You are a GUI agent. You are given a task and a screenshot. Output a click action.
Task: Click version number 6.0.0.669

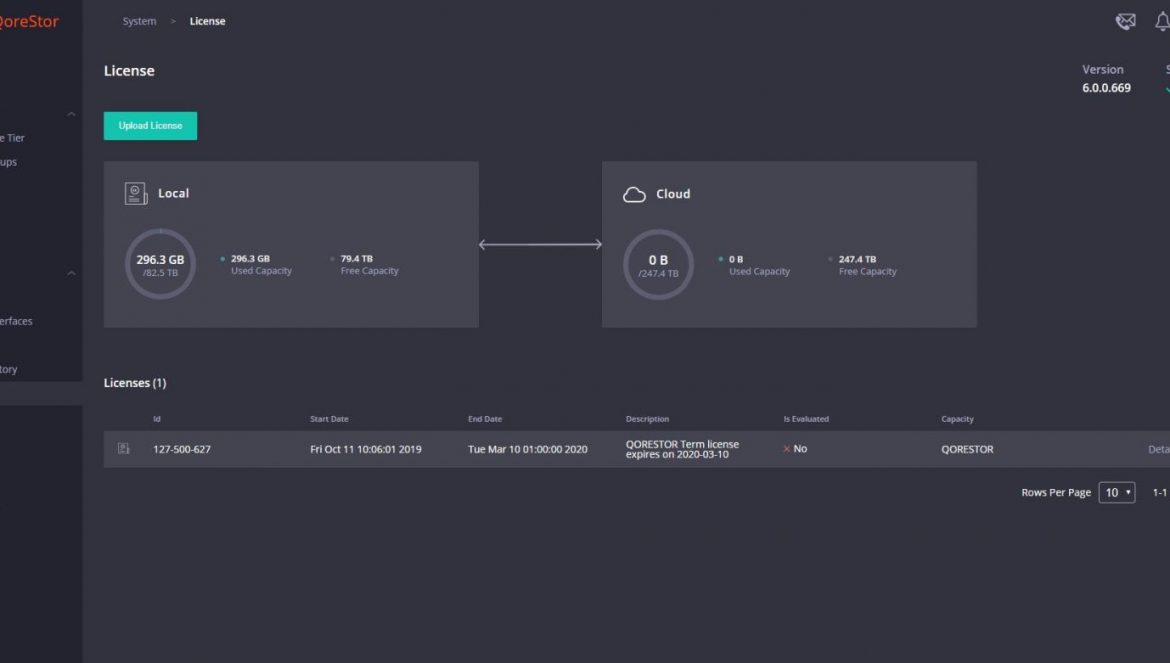1106,88
